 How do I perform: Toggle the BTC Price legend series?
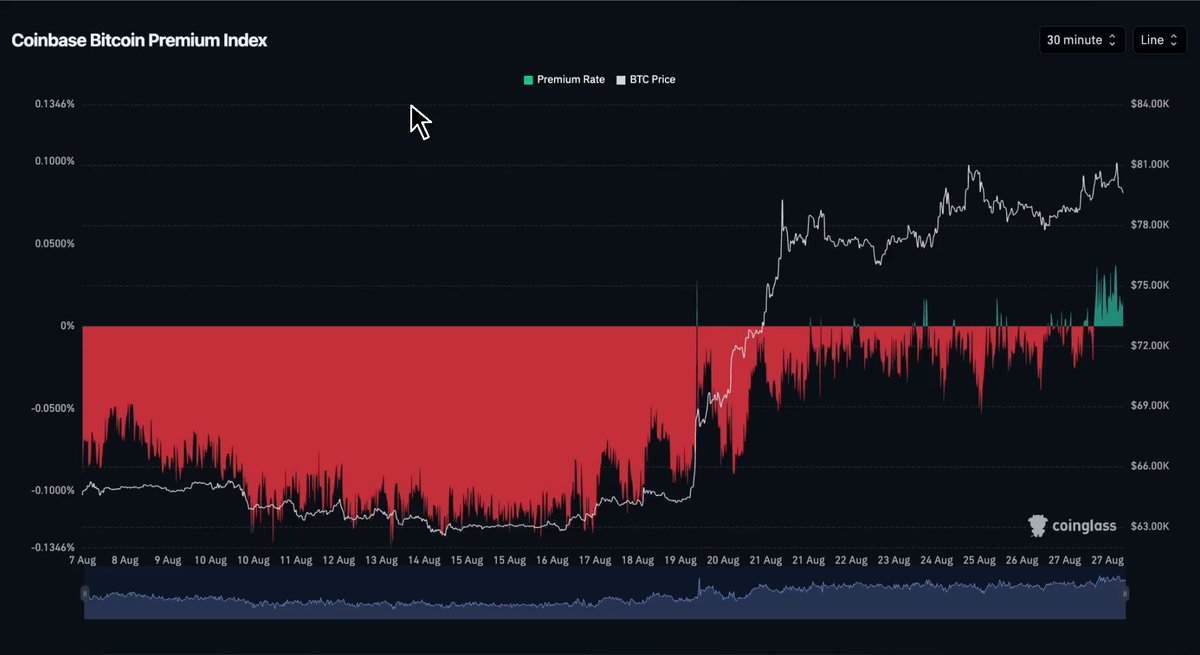pyautogui.click(x=646, y=79)
